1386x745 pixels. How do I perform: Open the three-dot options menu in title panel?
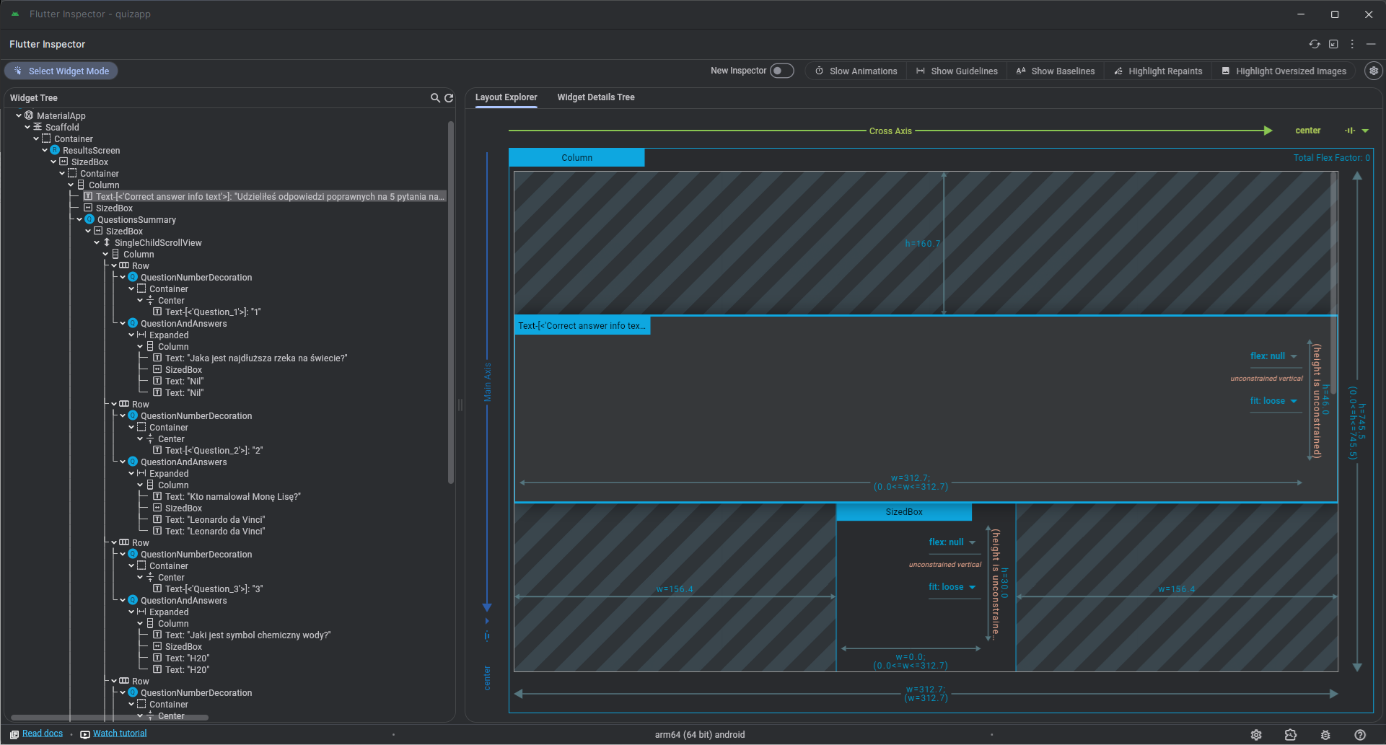[1352, 44]
